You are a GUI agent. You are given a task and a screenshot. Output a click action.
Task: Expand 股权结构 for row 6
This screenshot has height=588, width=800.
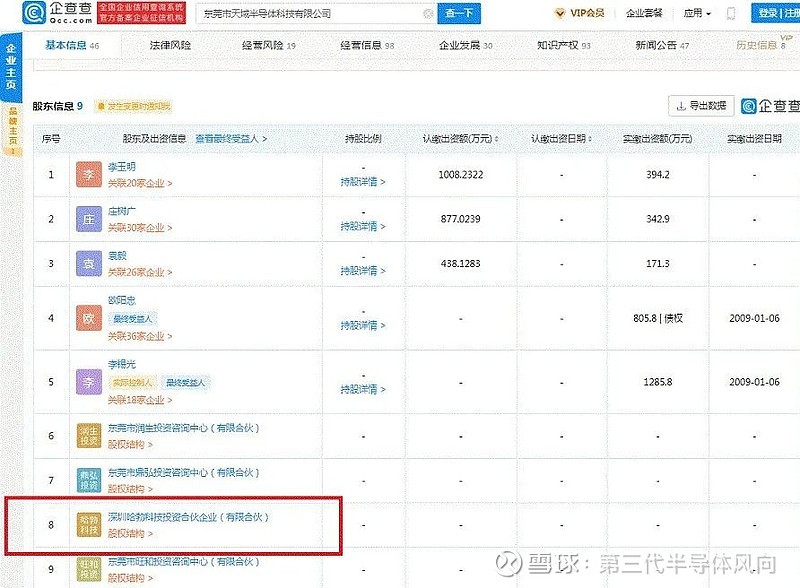pos(130,445)
